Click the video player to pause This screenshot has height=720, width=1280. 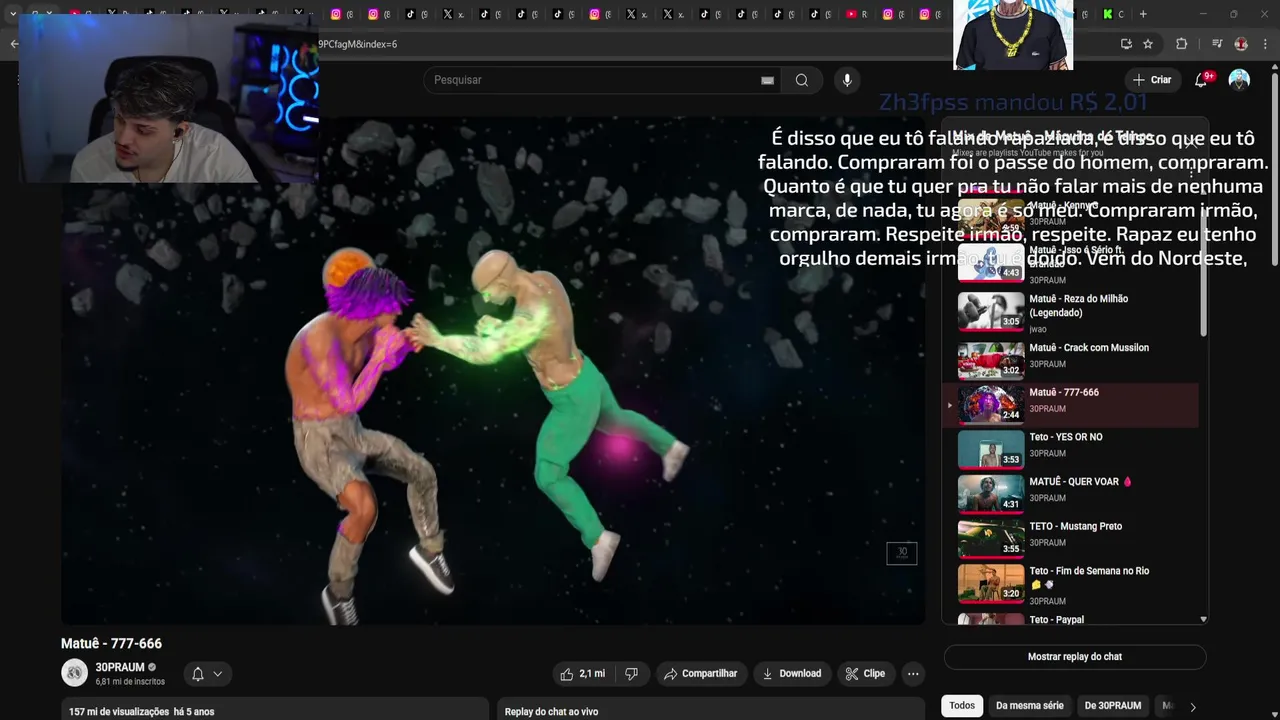point(493,370)
